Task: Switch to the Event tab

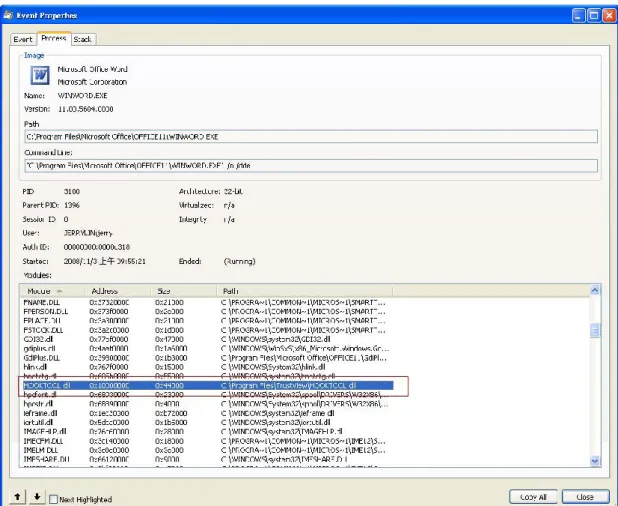Action: tap(23, 39)
